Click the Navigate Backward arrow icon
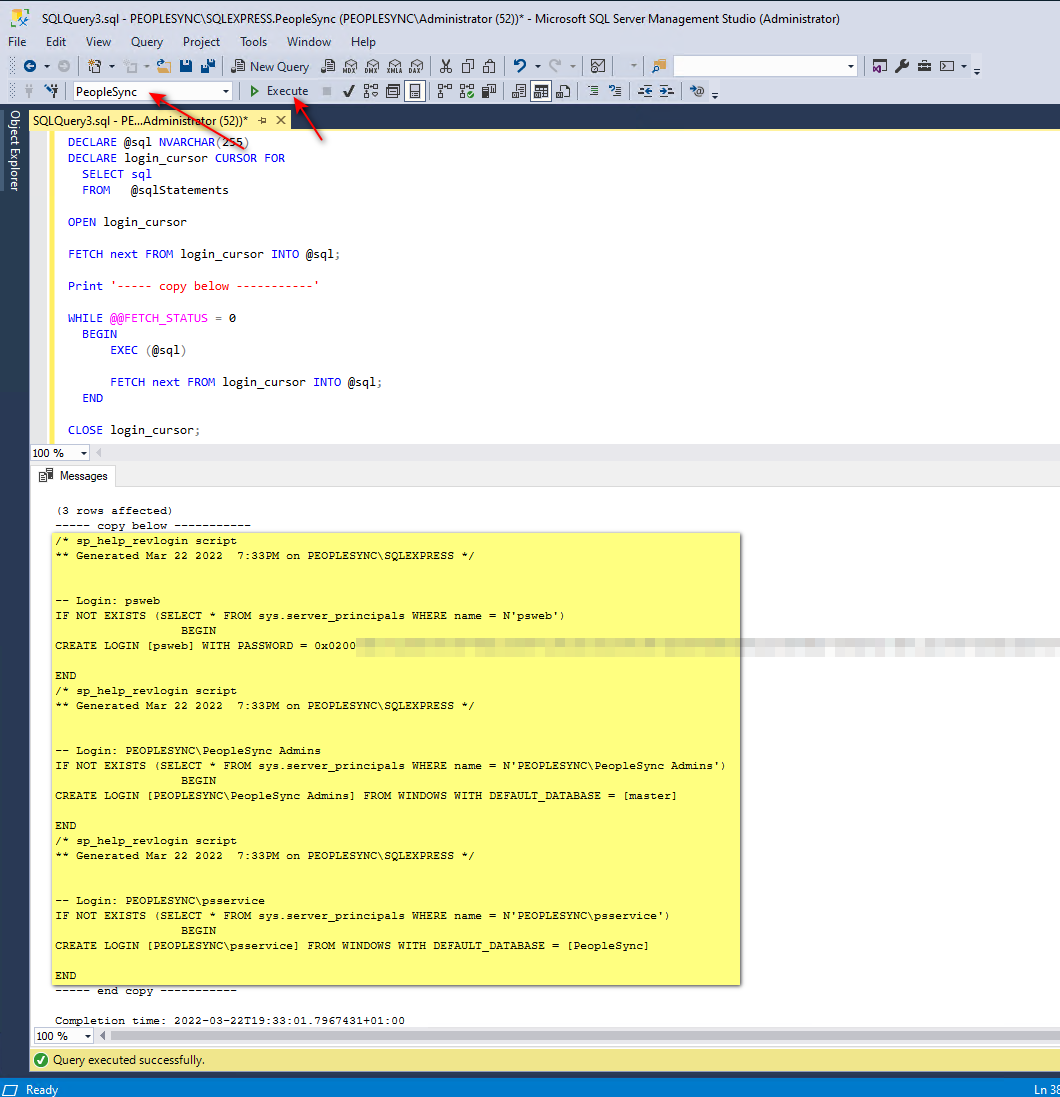 [x=30, y=66]
